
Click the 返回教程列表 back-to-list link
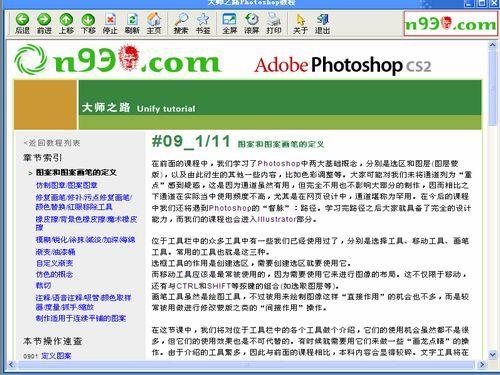tap(52, 143)
